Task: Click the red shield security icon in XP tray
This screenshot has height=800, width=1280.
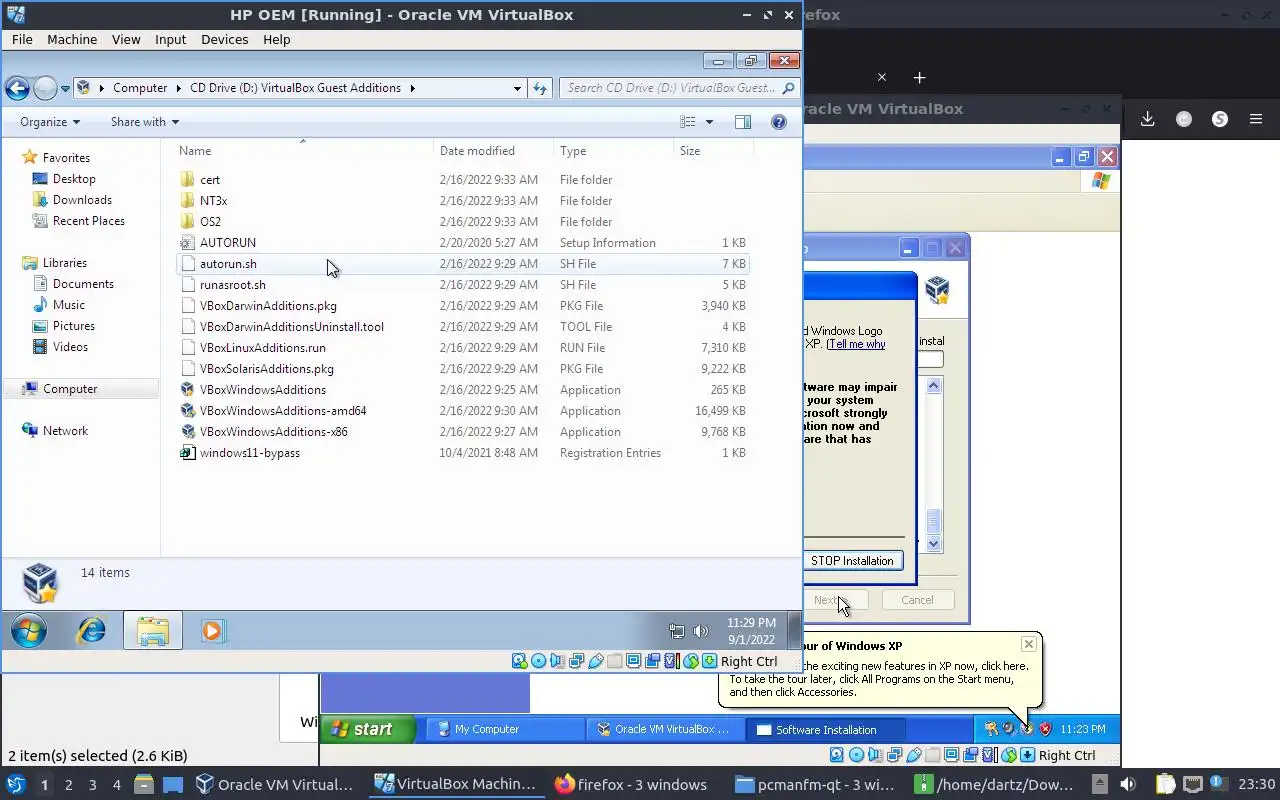Action: (1046, 729)
